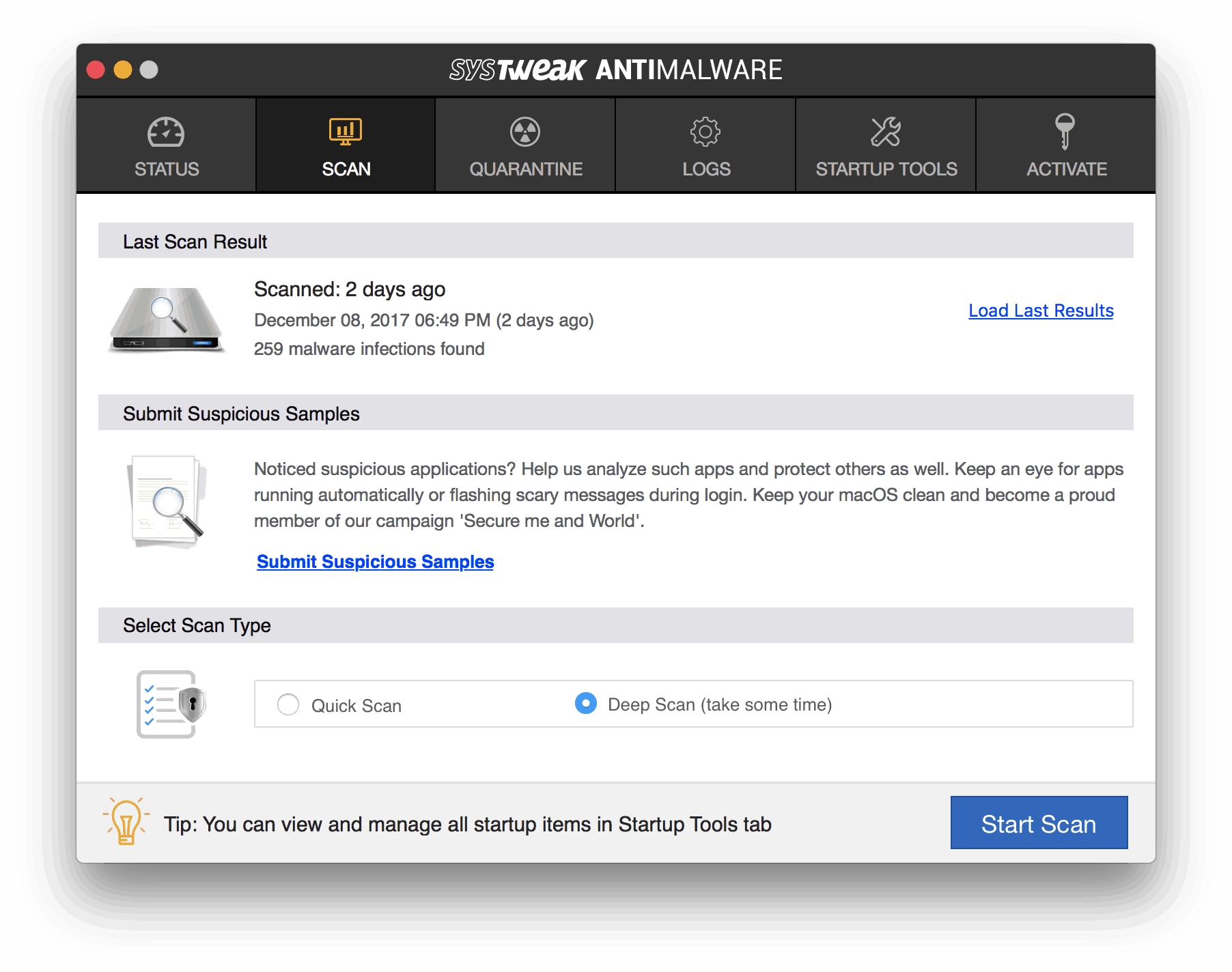
Task: Click the 'December 08, 2017 06:49 PM' line
Action: (423, 320)
